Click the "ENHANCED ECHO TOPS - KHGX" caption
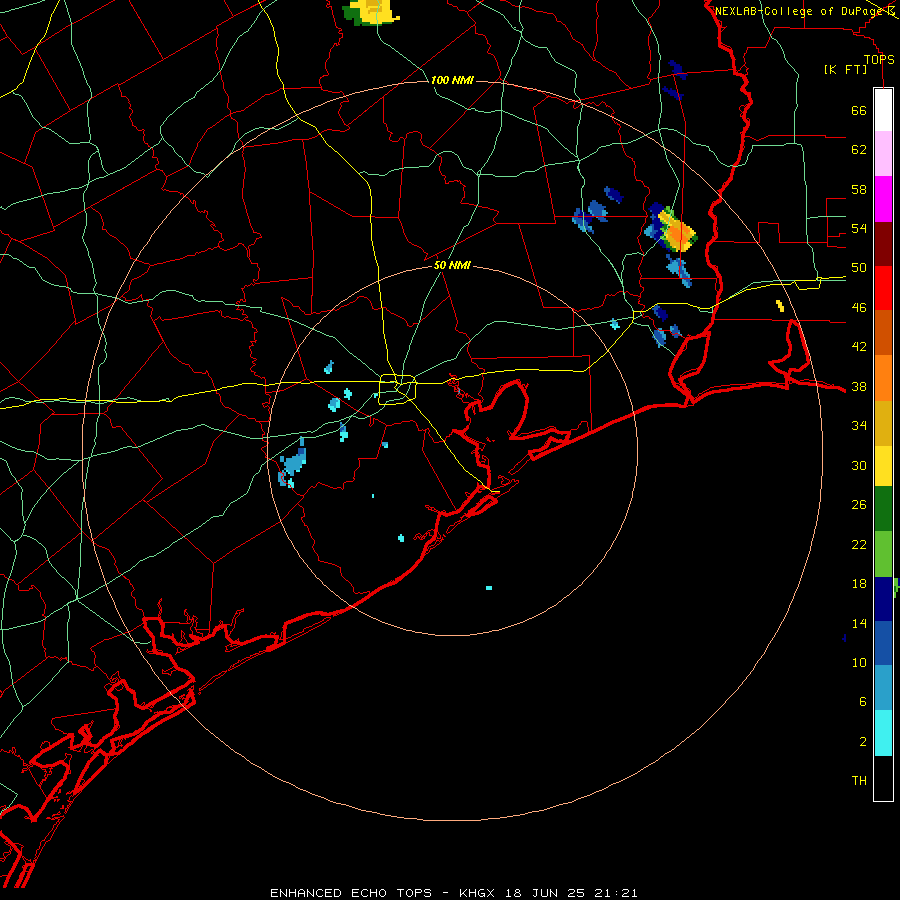This screenshot has height=900, width=900. pyautogui.click(x=382, y=893)
